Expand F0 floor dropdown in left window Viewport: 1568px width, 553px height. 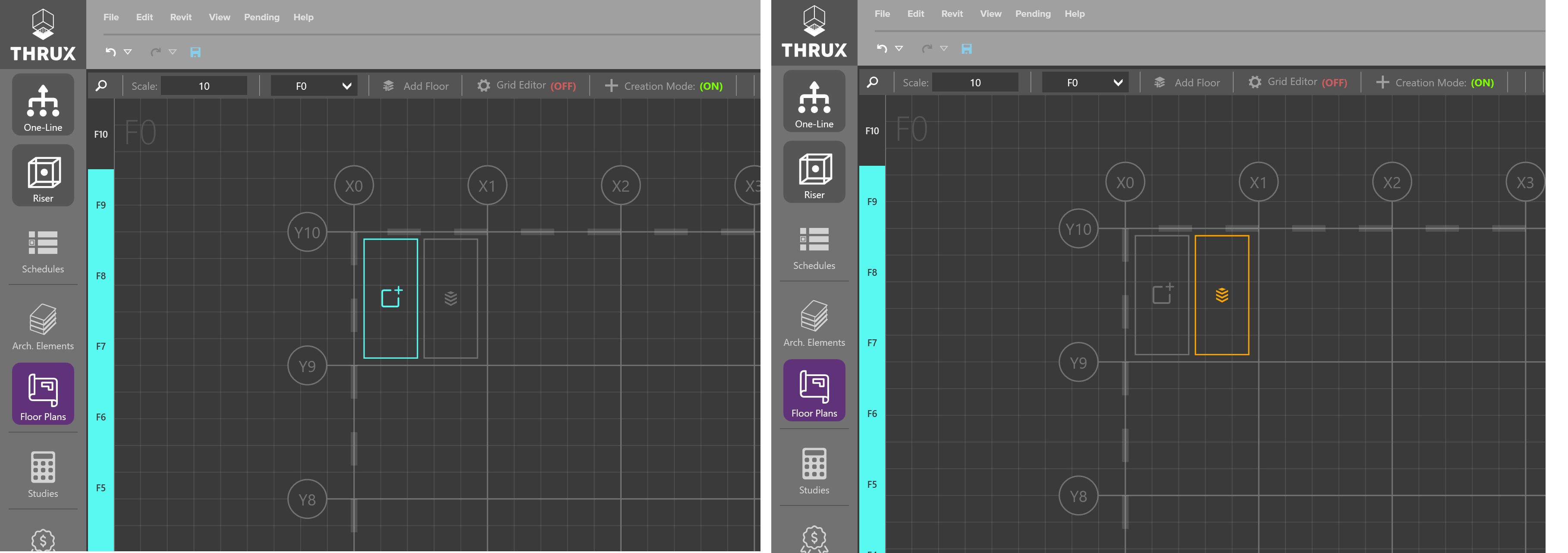click(314, 86)
